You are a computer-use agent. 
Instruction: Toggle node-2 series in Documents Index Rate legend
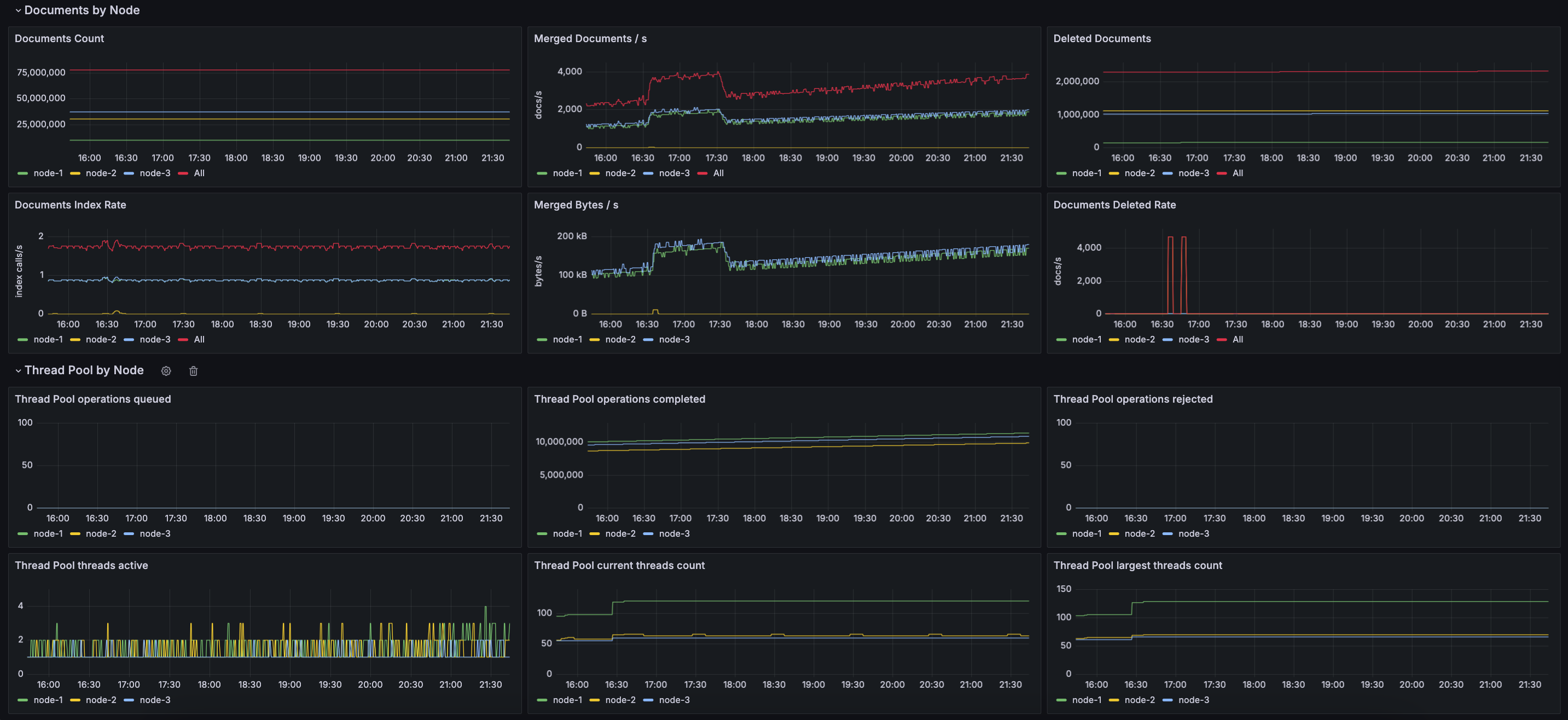(101, 340)
